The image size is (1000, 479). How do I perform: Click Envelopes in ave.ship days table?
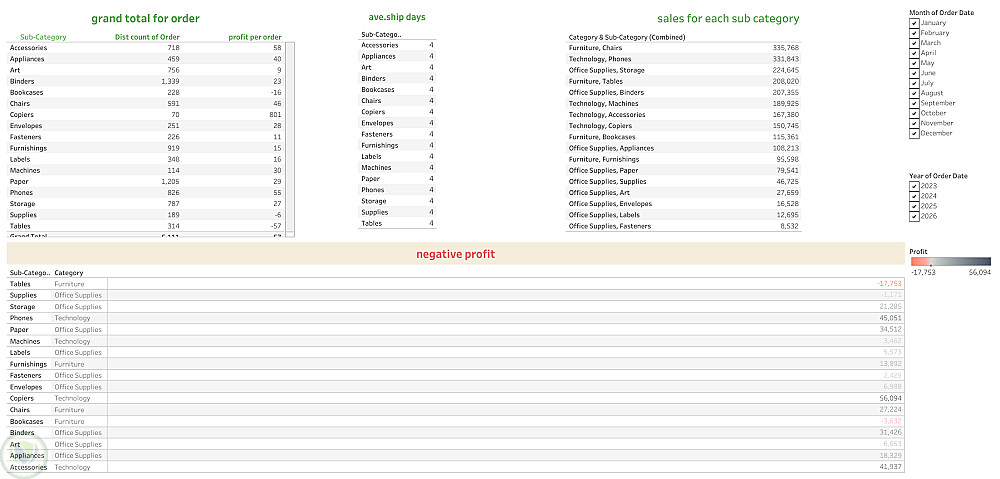(397, 123)
